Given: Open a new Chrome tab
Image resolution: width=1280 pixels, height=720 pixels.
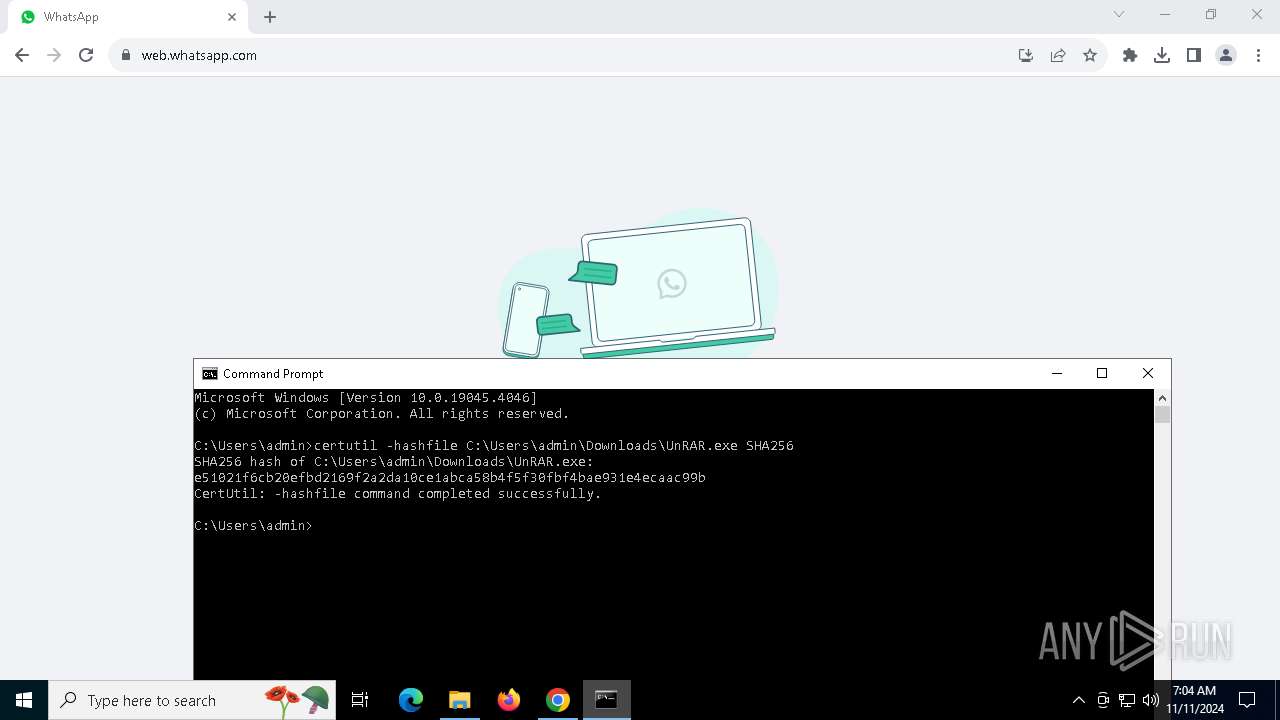Looking at the screenshot, I should [270, 17].
